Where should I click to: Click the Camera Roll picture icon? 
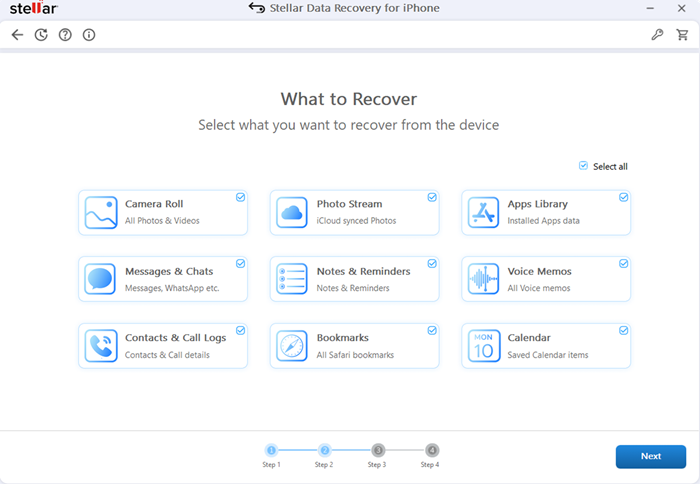(101, 213)
